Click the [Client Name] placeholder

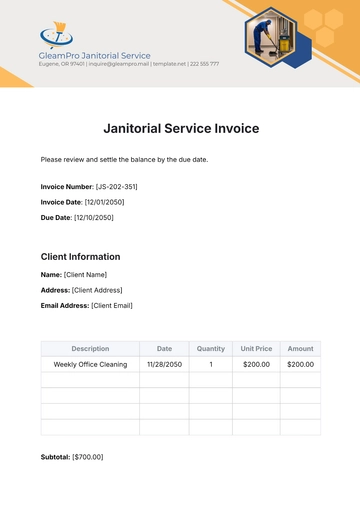click(x=85, y=275)
